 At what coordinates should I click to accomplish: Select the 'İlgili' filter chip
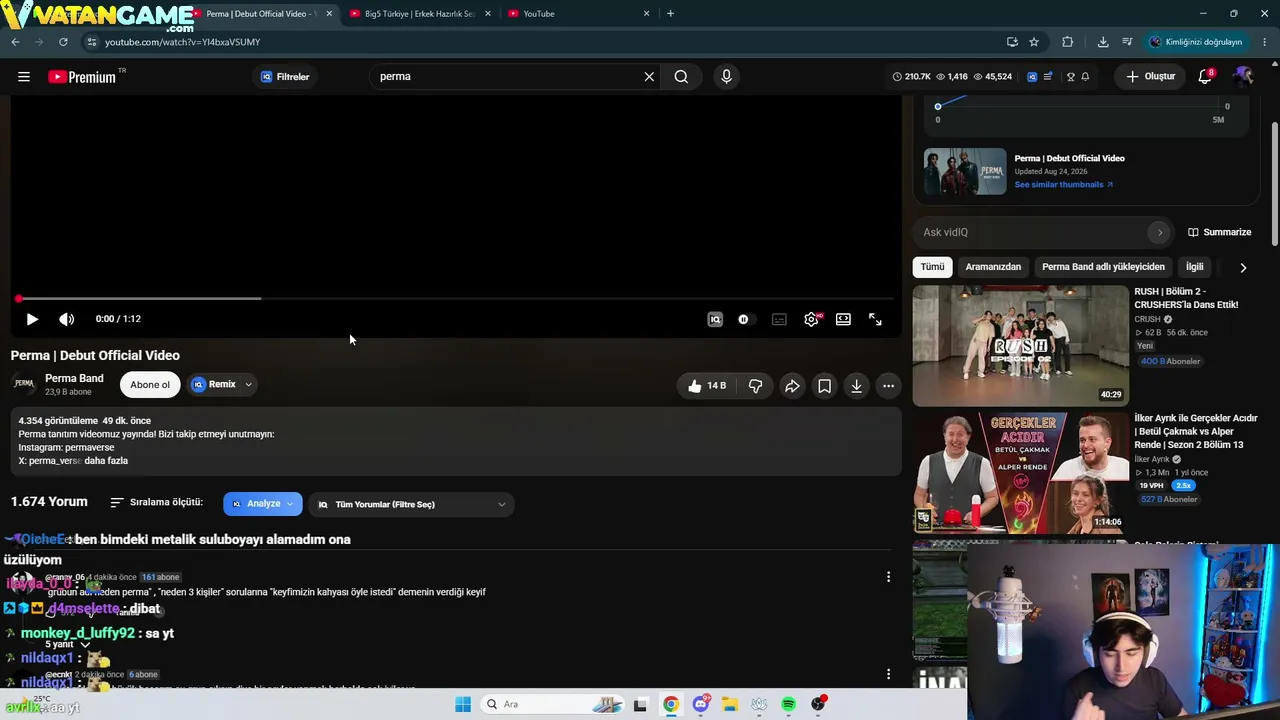coord(1195,267)
